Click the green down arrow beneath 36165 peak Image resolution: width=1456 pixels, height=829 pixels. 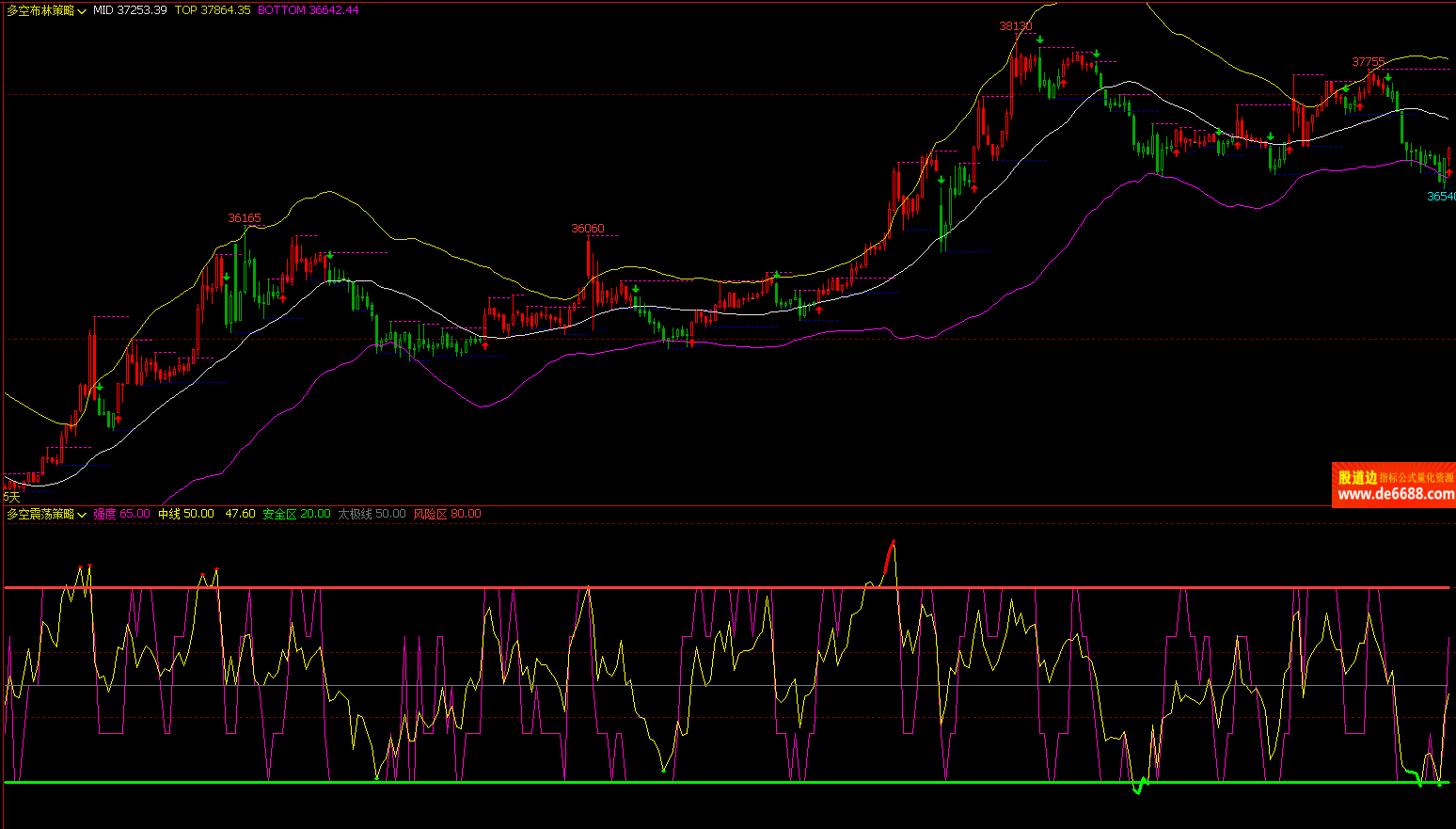coord(245,229)
